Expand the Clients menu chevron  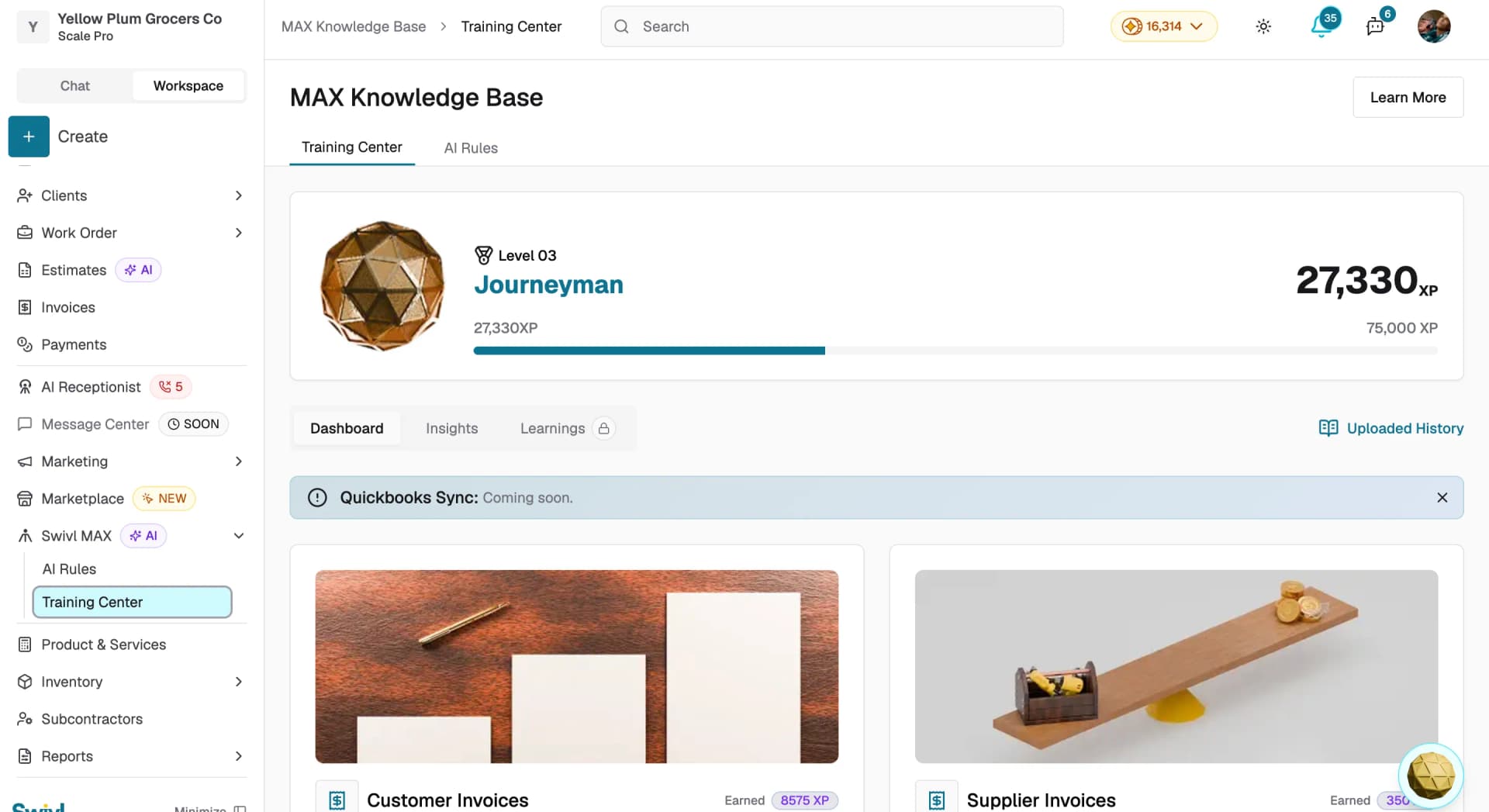pos(238,195)
